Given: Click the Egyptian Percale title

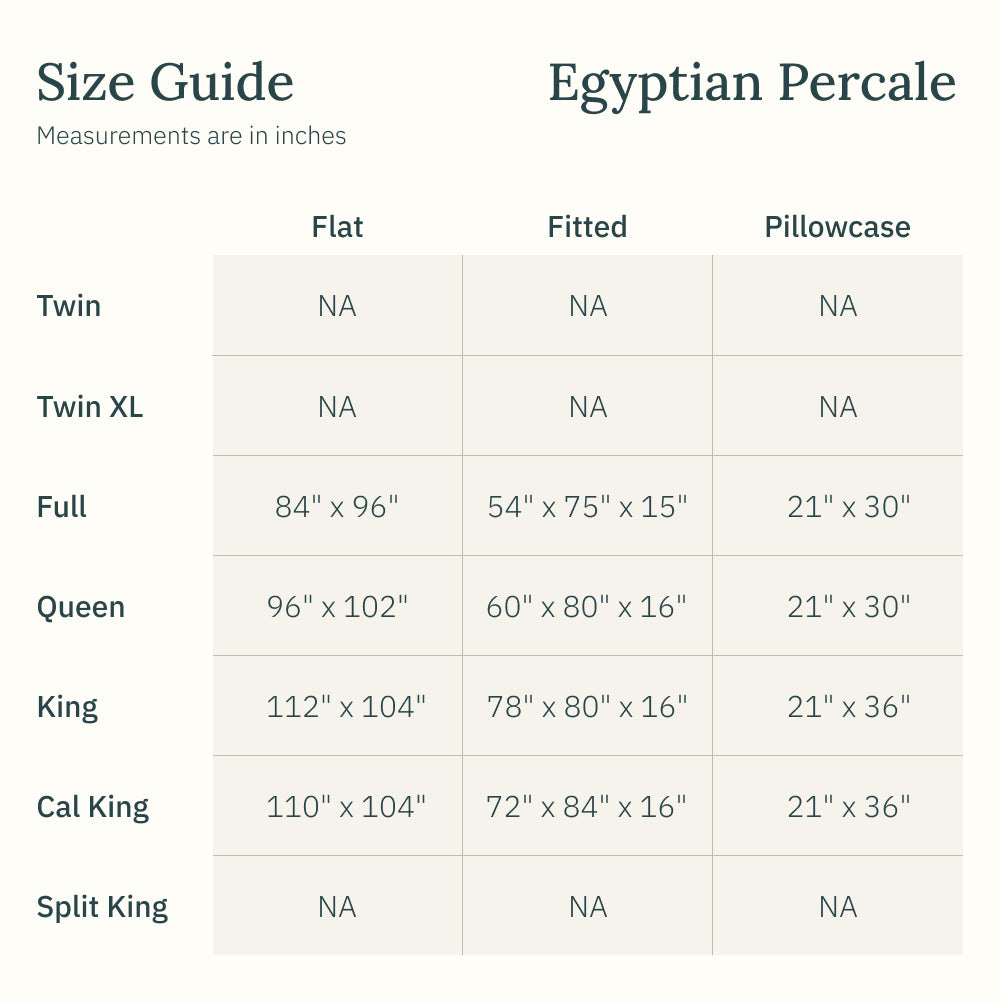Looking at the screenshot, I should 752,83.
